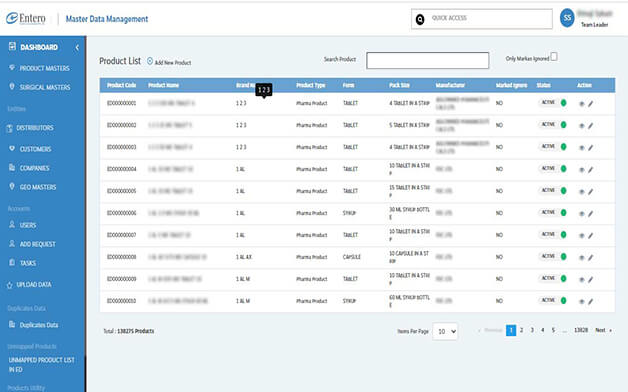Click Add New Product link
The height and width of the screenshot is (392, 628).
pyautogui.click(x=169, y=62)
